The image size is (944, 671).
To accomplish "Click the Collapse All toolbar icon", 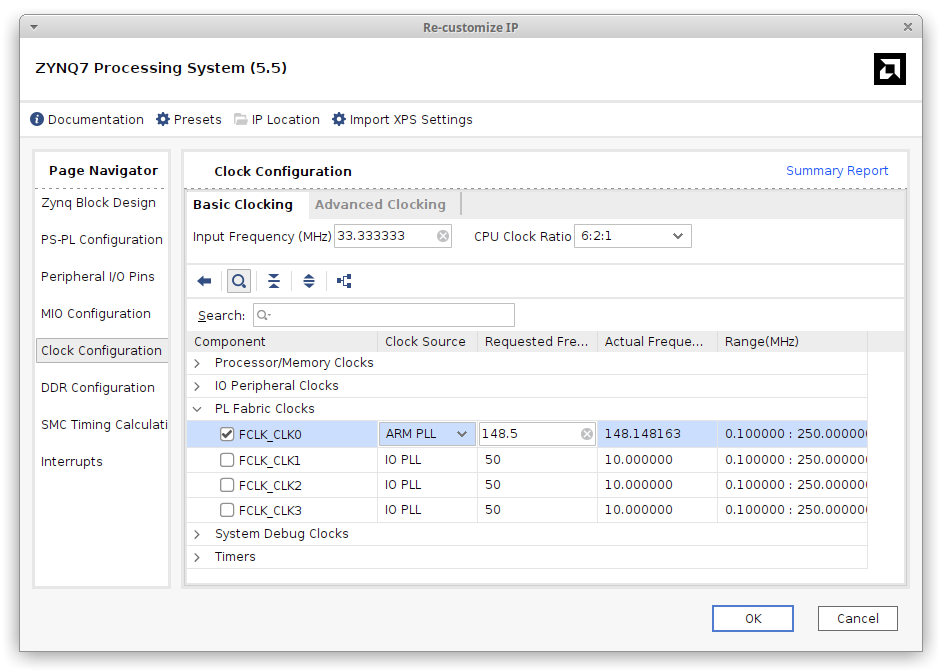I will click(x=274, y=281).
